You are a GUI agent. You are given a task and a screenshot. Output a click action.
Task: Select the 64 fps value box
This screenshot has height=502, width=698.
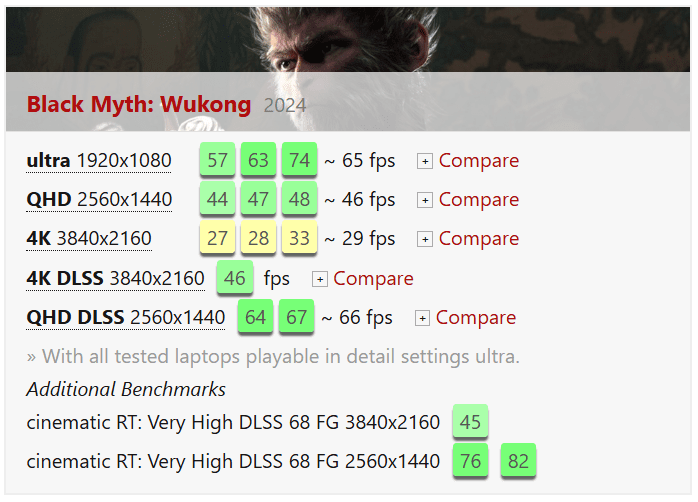(255, 317)
